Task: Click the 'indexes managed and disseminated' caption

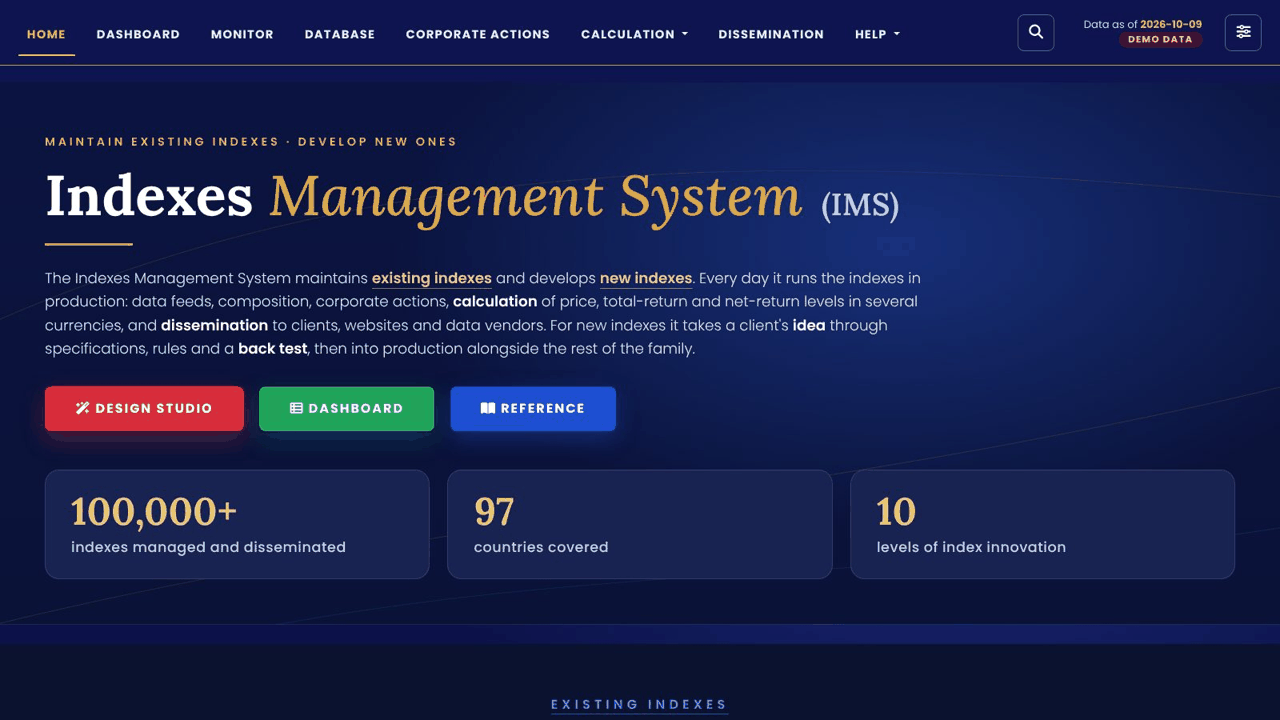Action: coord(208,547)
